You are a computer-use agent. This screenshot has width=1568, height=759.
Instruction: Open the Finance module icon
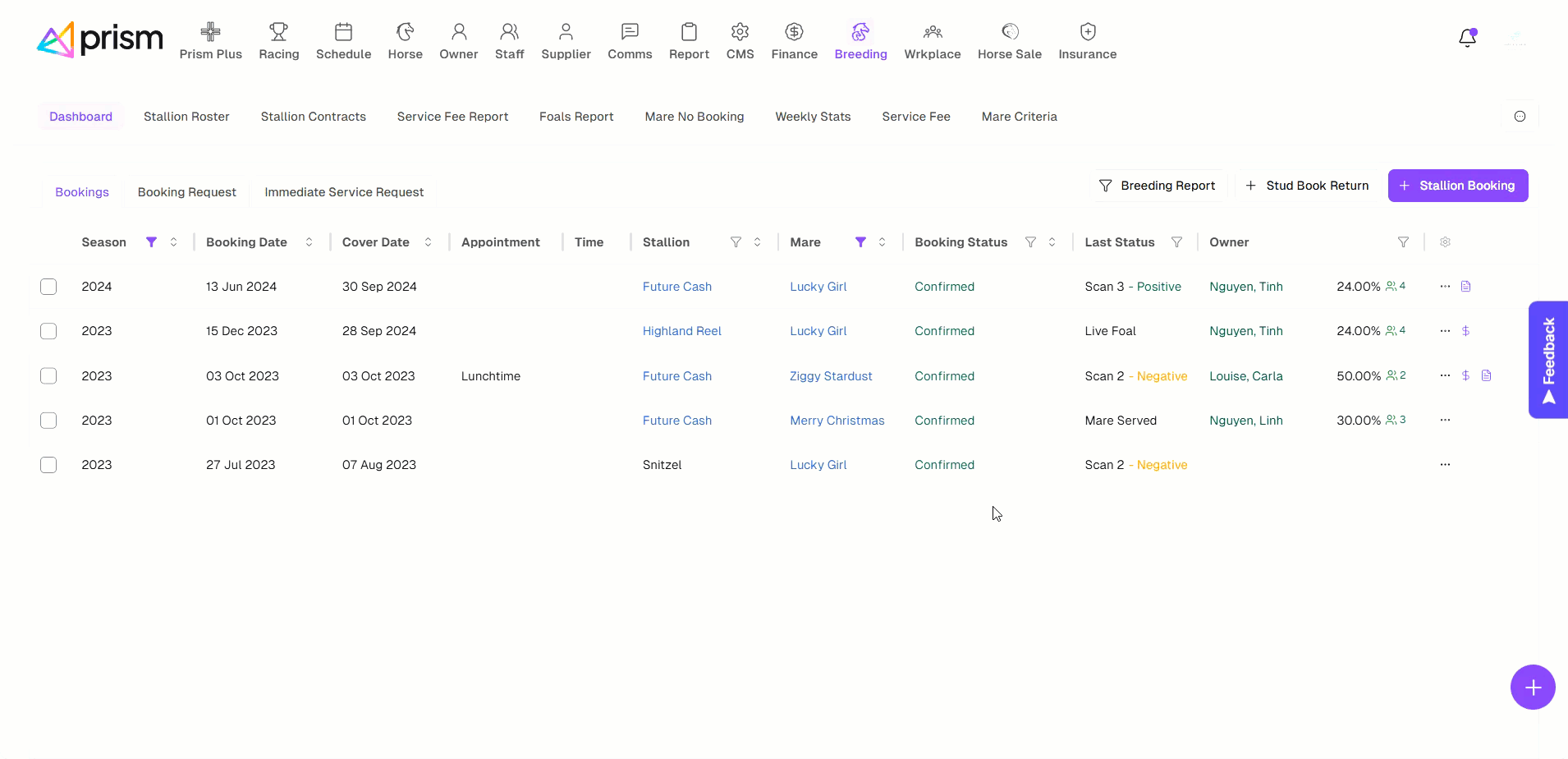coord(794,32)
